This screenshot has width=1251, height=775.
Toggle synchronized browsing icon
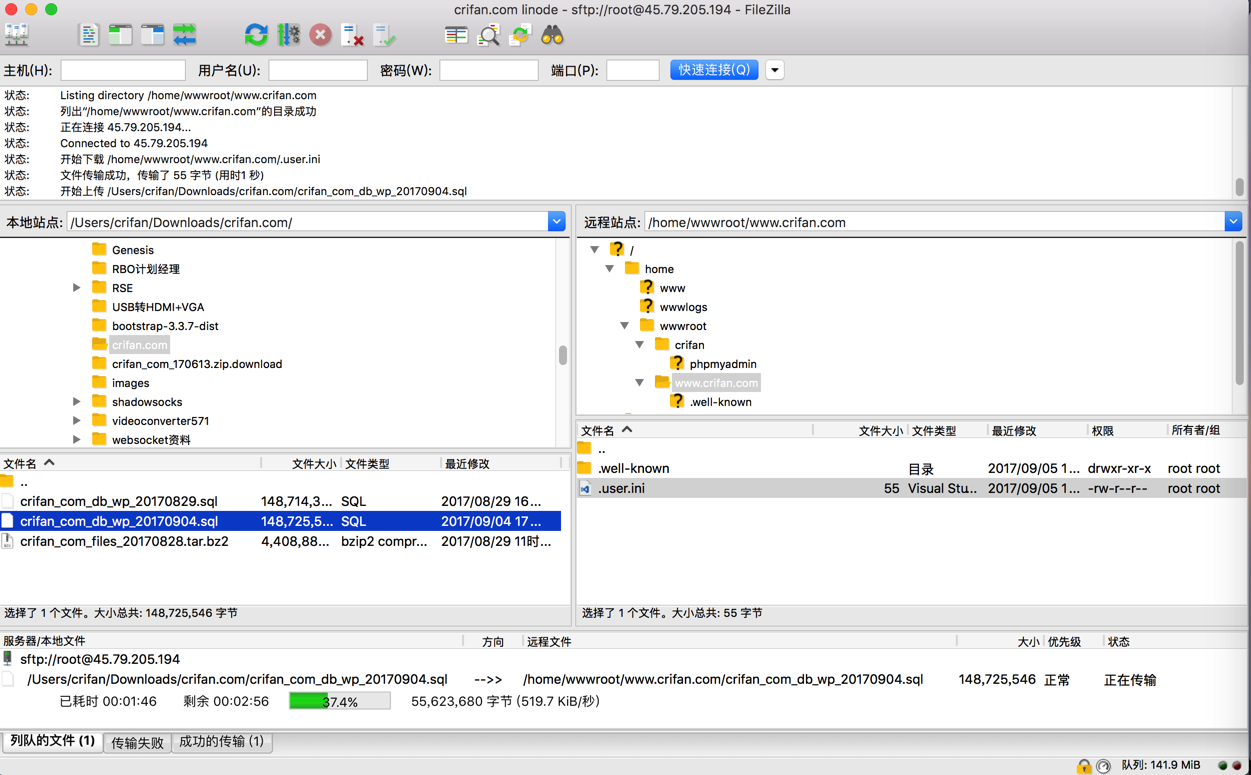click(x=520, y=35)
